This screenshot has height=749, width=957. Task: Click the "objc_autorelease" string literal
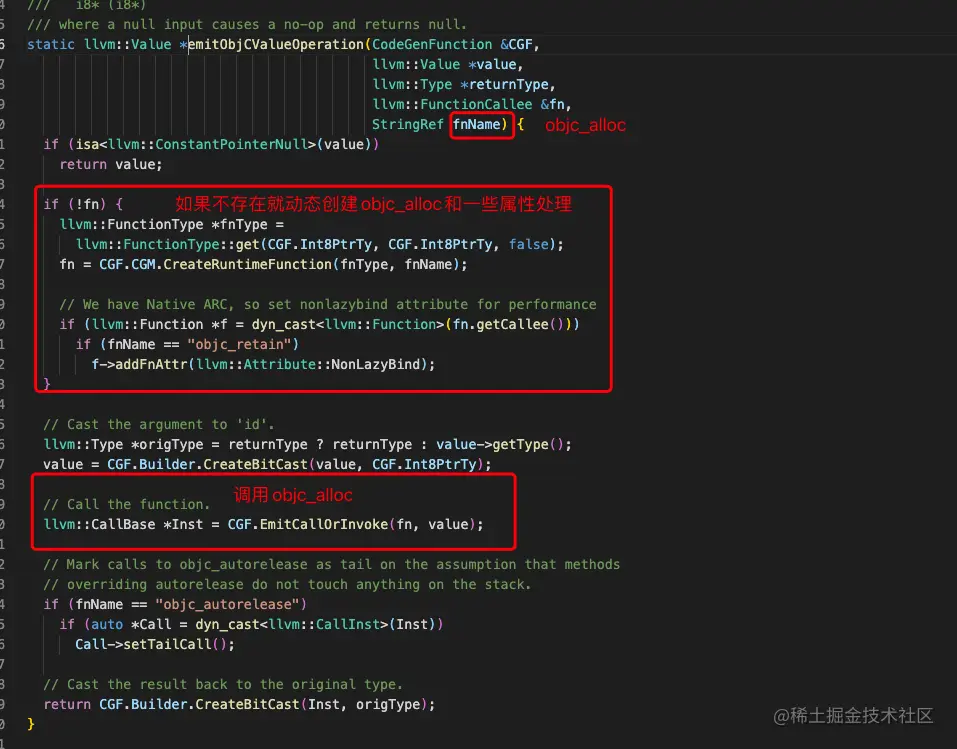[228, 605]
